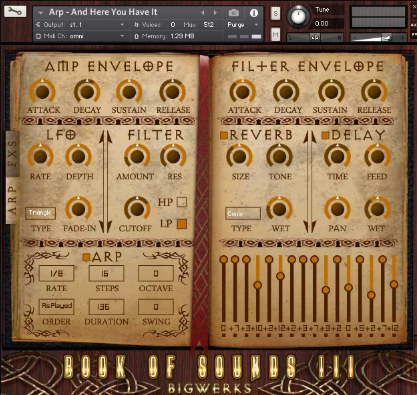The width and height of the screenshot is (417, 395).
Task: Toggle the last step on/off dot
Action: tap(394, 335)
